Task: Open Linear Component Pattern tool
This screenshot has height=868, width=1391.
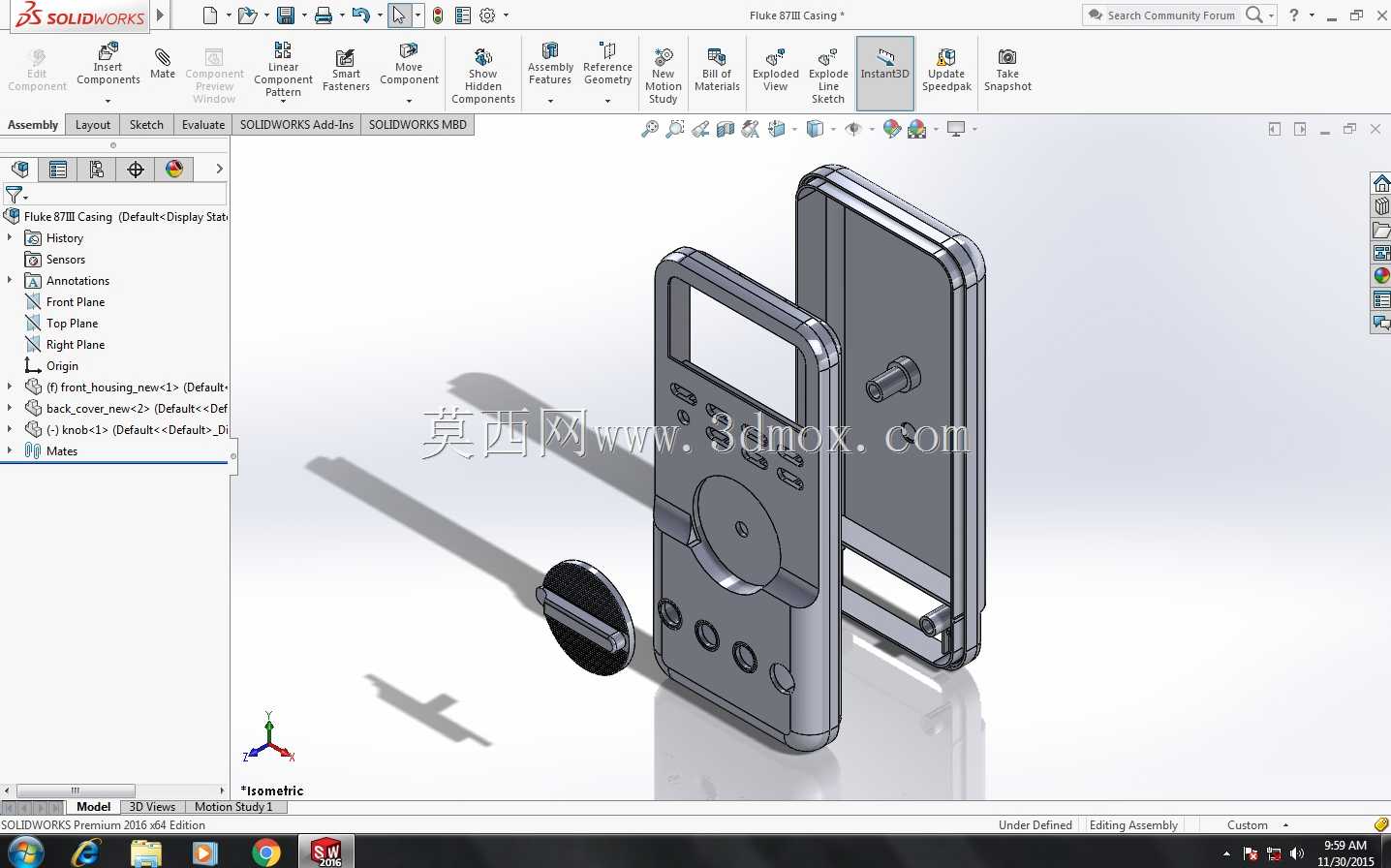Action: click(283, 69)
